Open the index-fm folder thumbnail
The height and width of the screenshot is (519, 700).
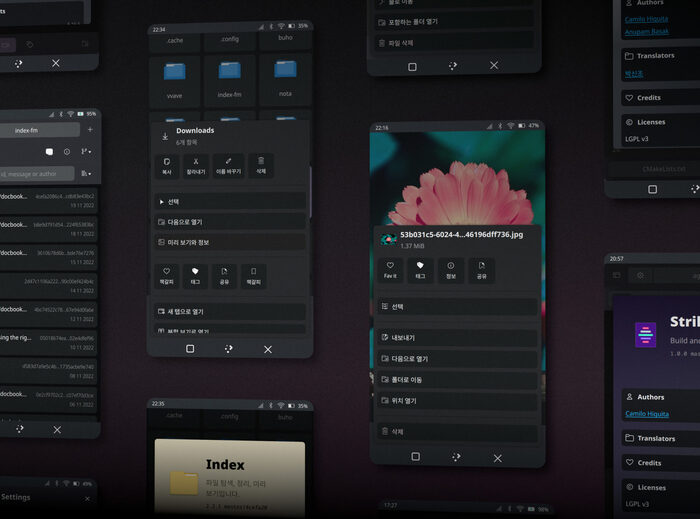coord(230,76)
